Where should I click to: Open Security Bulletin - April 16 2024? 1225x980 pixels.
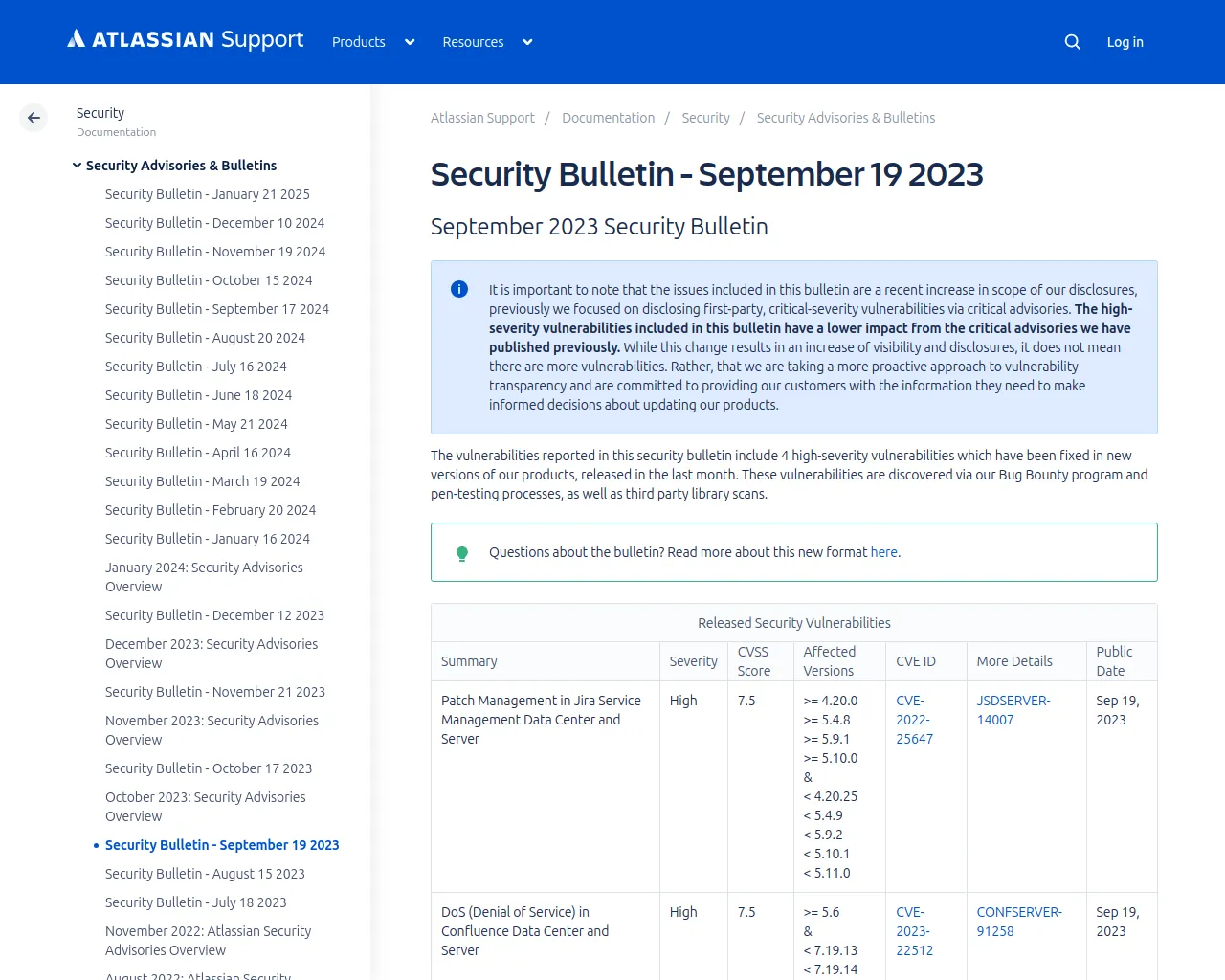point(198,453)
